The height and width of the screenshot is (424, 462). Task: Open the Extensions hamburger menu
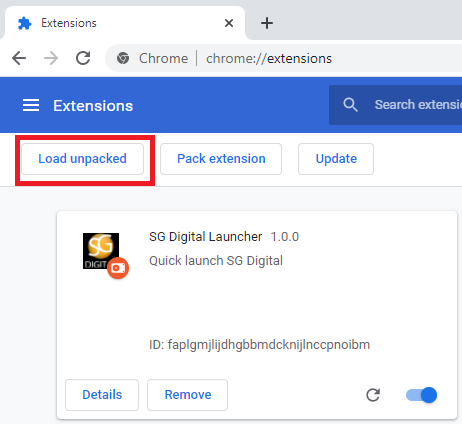point(31,105)
